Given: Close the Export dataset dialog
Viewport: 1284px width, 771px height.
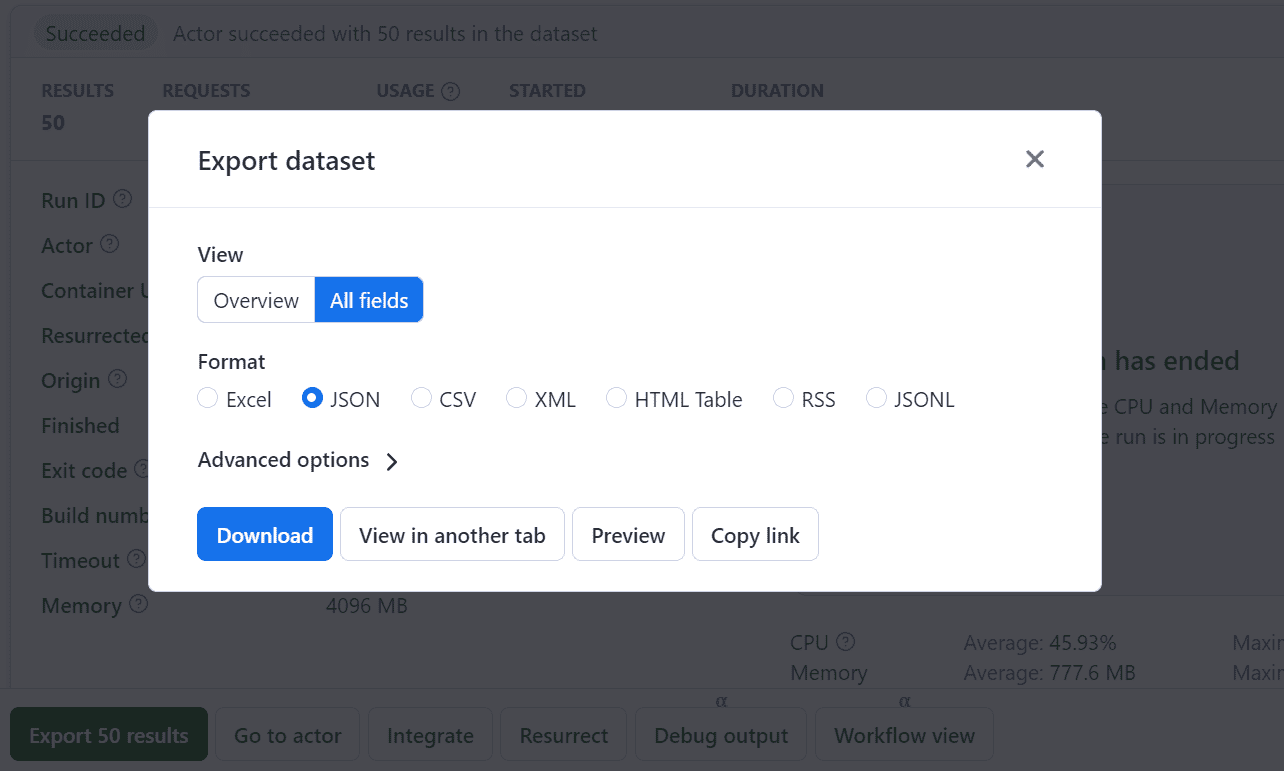Looking at the screenshot, I should point(1034,158).
